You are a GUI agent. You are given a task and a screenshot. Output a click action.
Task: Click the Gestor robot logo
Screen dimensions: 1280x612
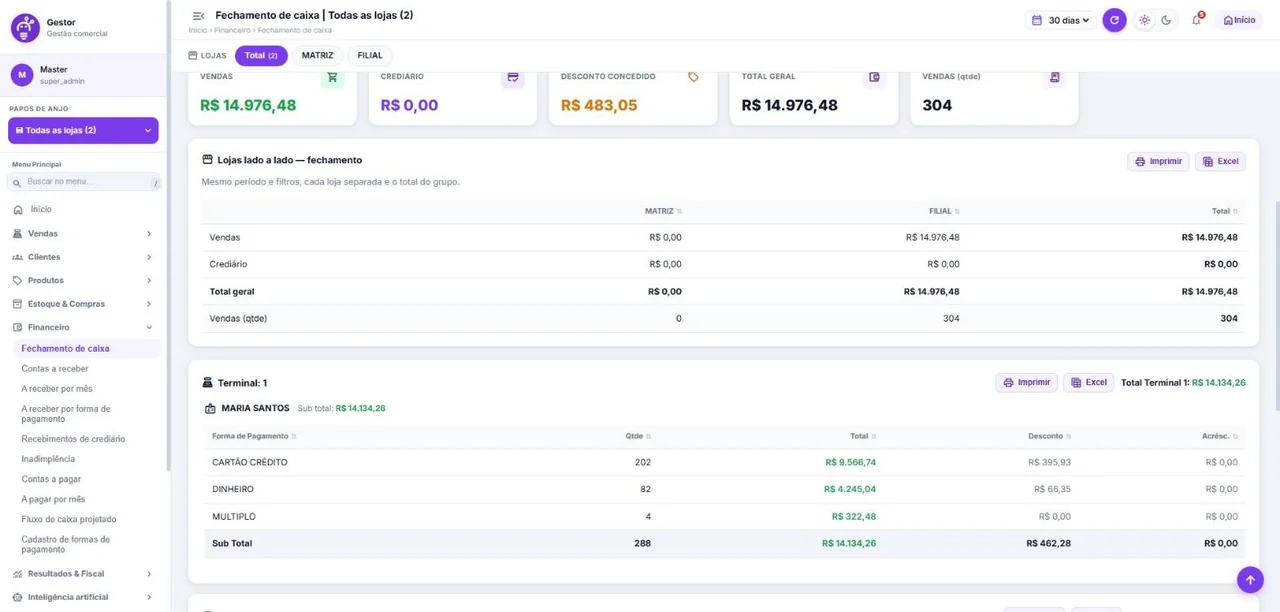[x=25, y=27]
